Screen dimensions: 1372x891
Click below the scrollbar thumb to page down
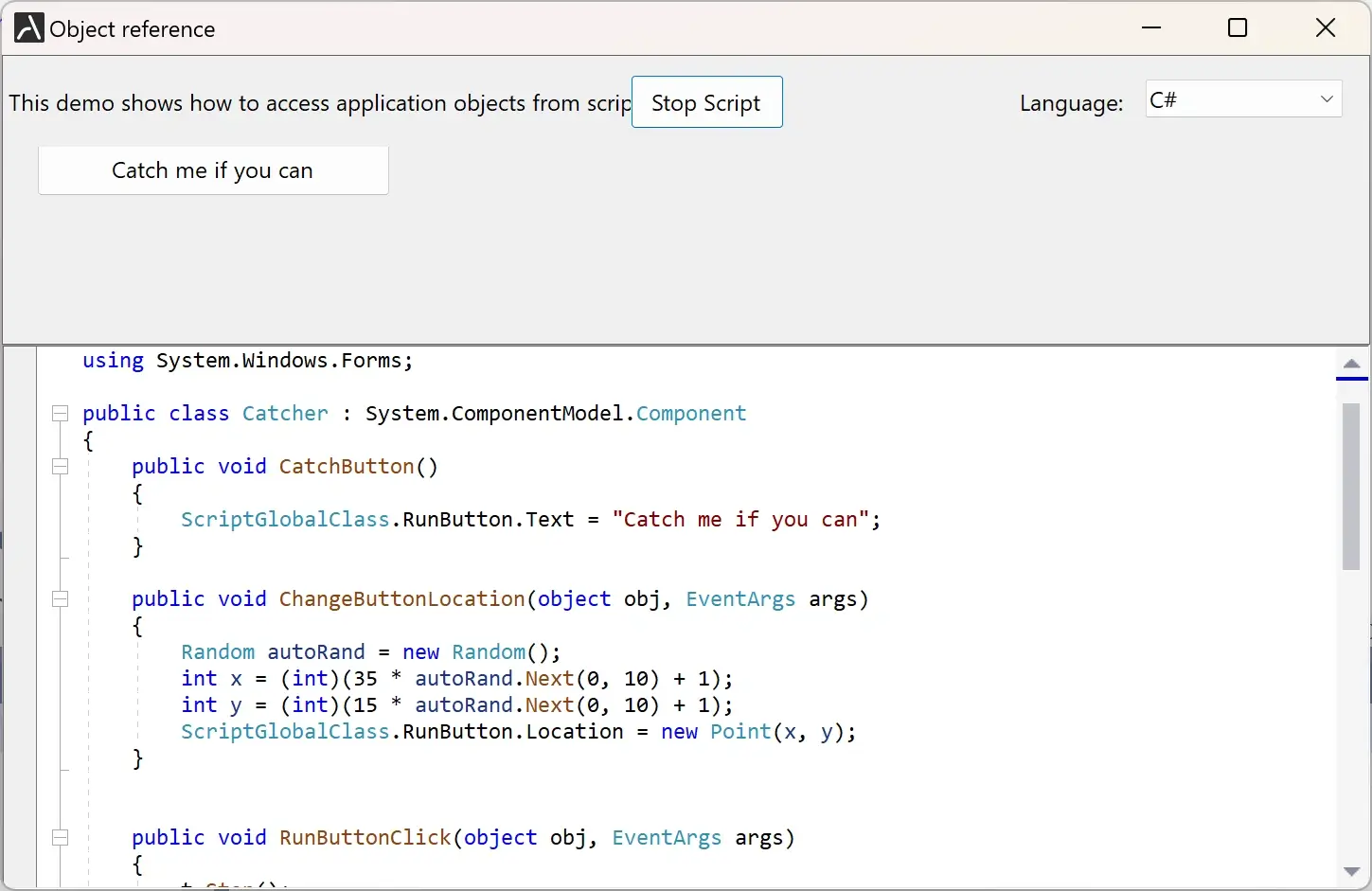[1351, 710]
